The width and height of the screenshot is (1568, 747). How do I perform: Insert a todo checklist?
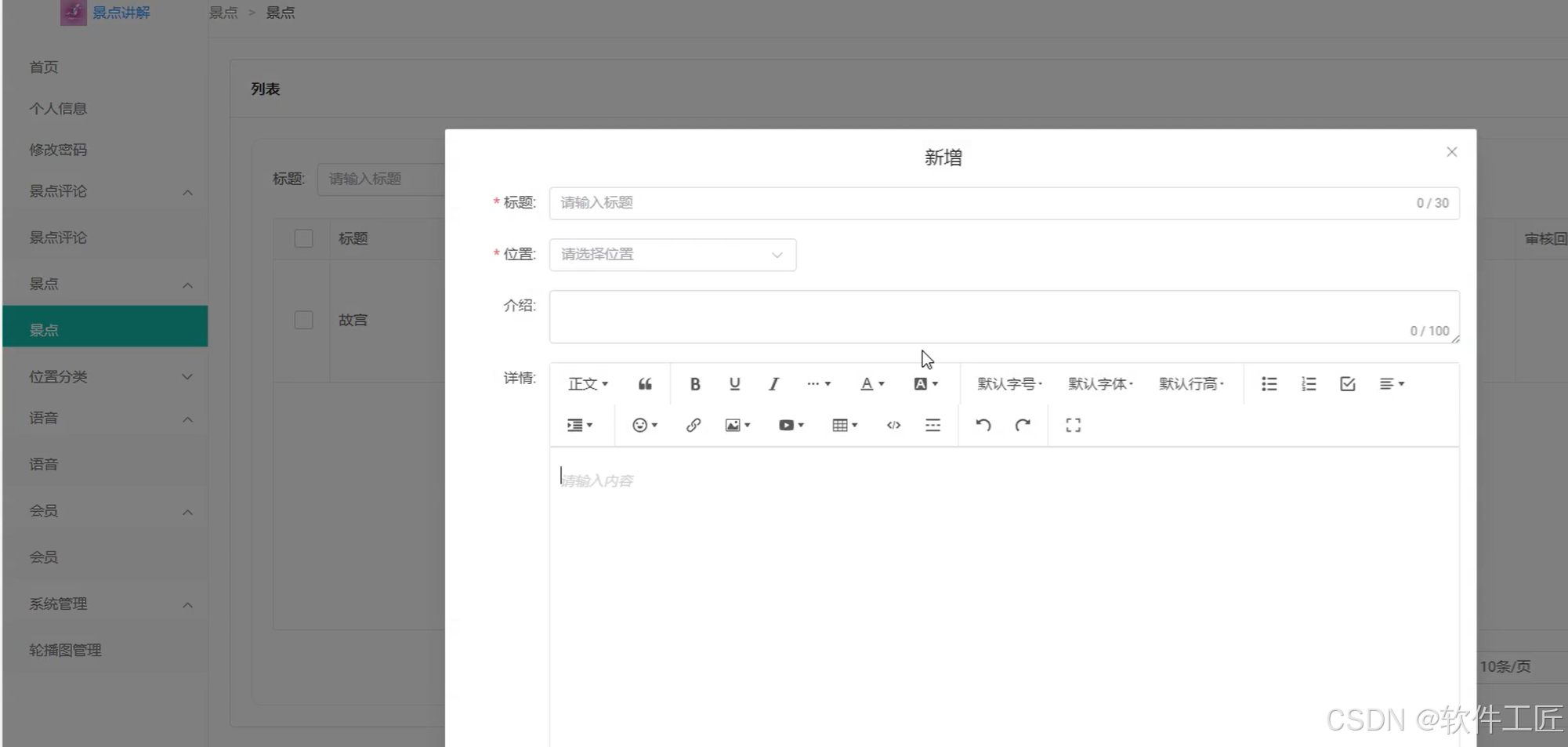[x=1347, y=384]
